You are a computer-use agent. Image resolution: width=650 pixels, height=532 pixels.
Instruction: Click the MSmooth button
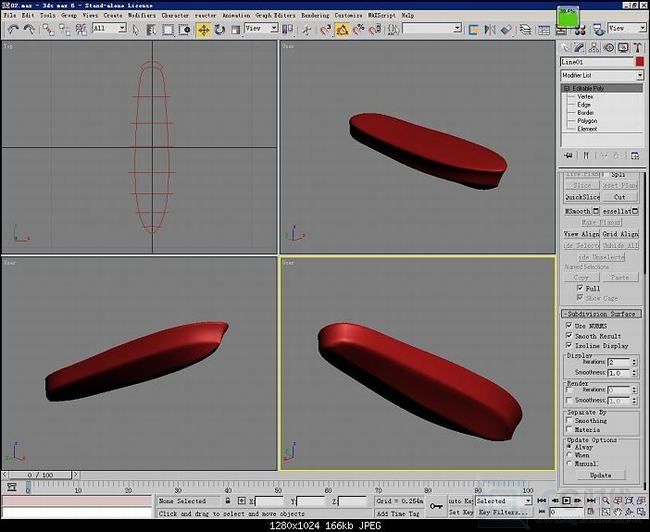(x=578, y=211)
